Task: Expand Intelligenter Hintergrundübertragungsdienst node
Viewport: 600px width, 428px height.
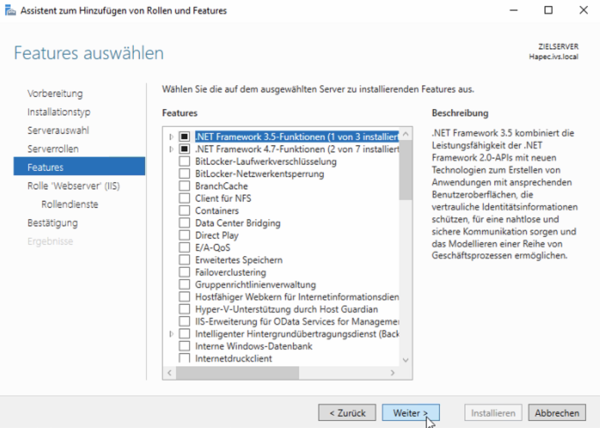Action: coord(171,333)
